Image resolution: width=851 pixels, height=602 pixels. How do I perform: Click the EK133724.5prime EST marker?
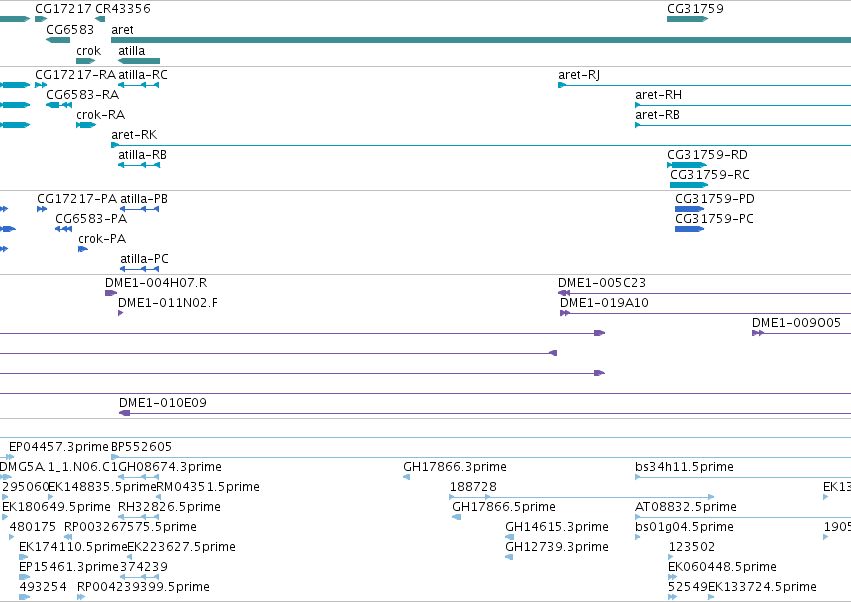711,597
